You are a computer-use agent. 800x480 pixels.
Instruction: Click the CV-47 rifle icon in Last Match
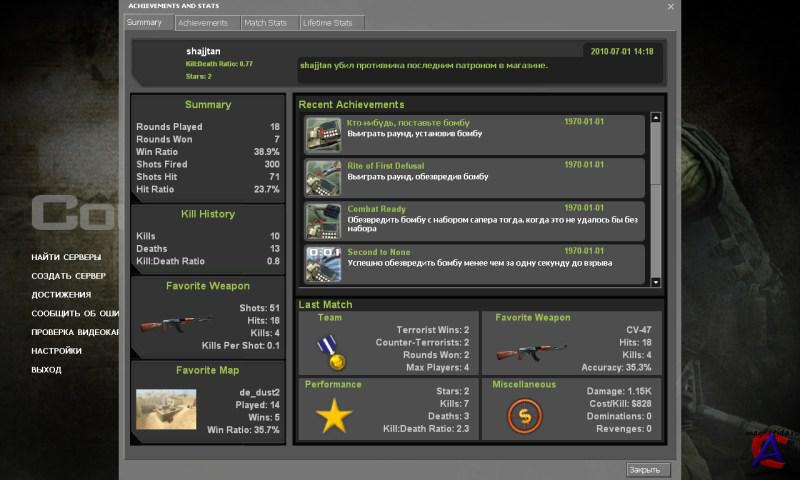pos(523,351)
